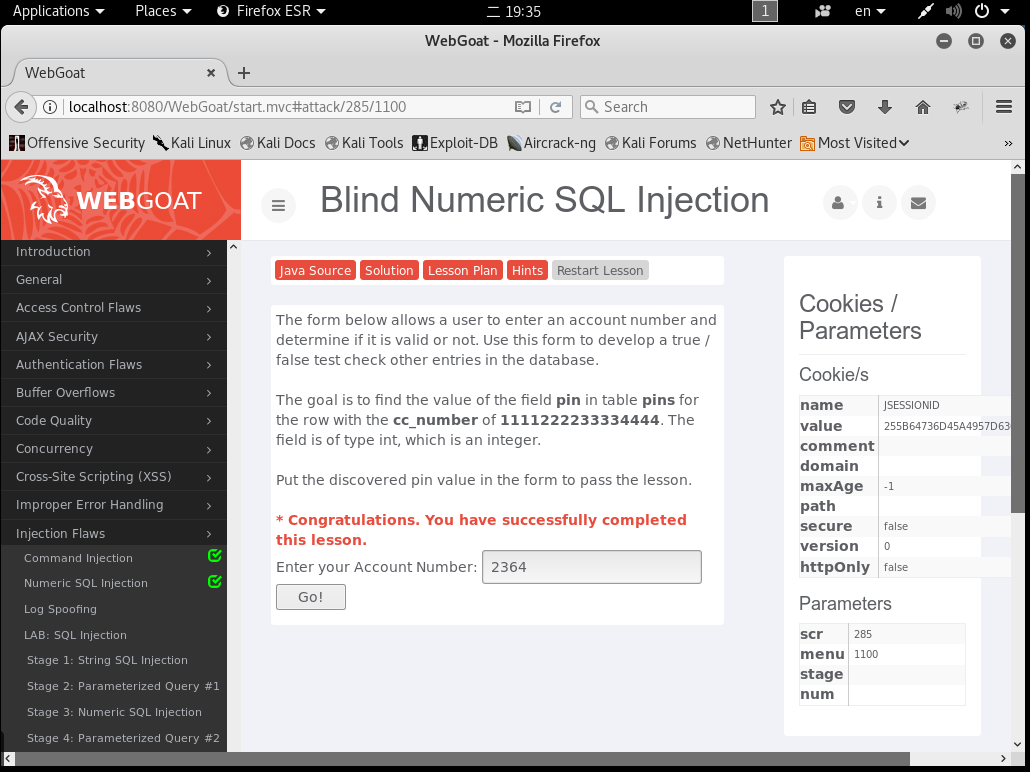Screen dimensions: 1030x772
Task: Click WebGoat mail contact icon
Action: coord(918,202)
